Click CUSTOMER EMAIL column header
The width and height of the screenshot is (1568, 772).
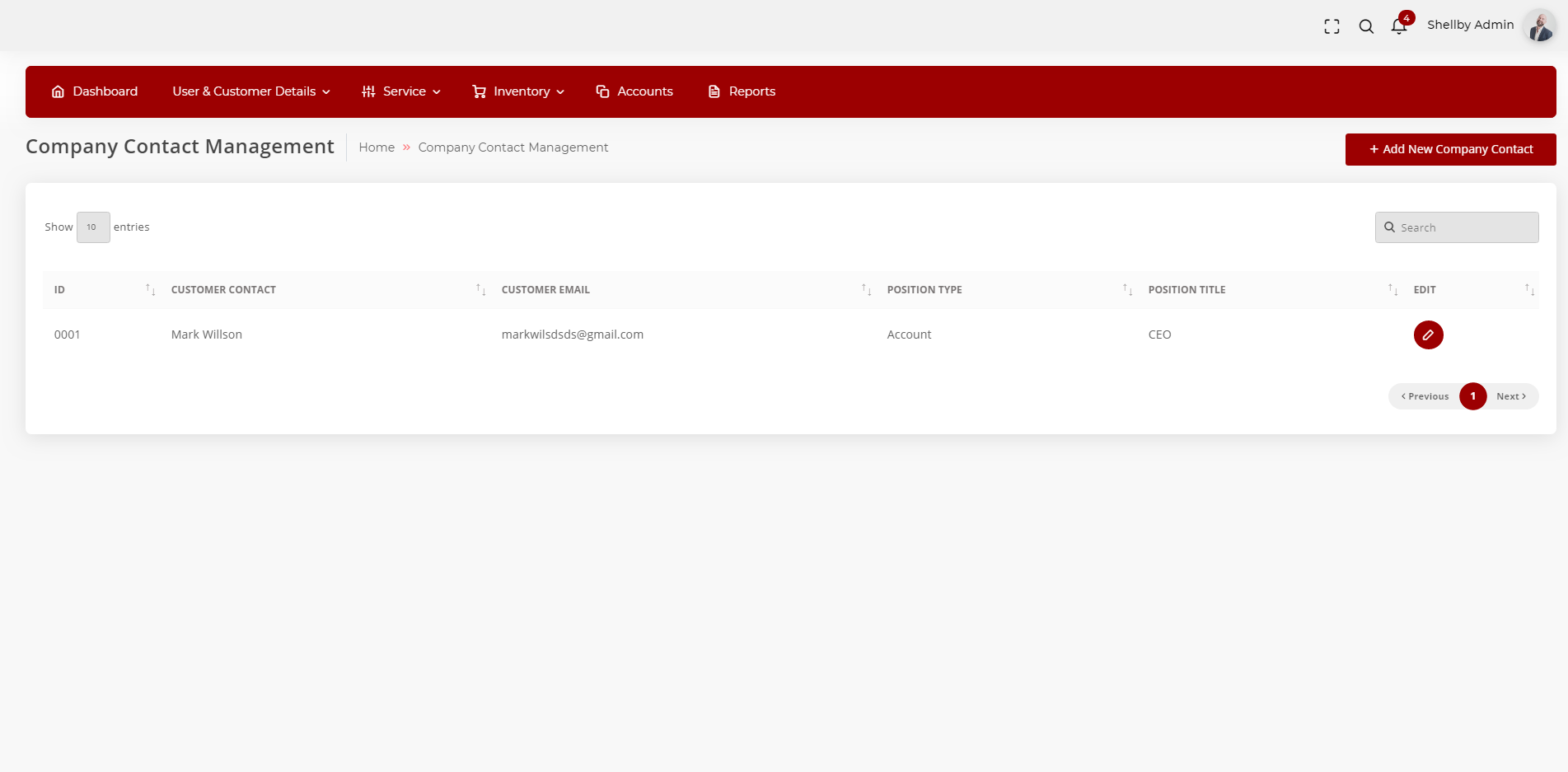click(545, 290)
